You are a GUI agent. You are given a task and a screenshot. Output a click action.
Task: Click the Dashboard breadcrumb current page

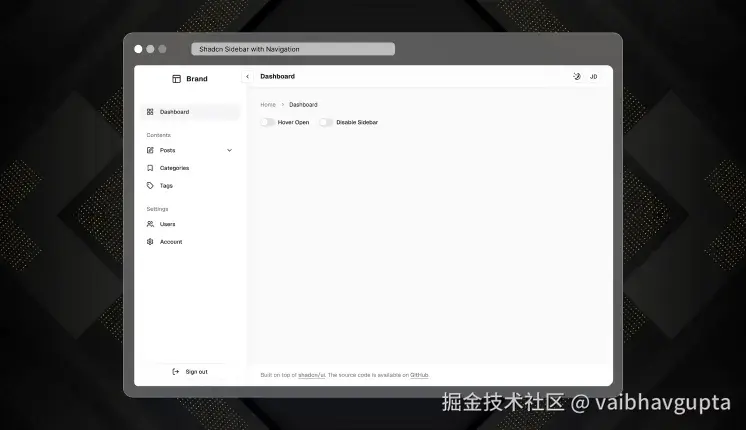303,105
